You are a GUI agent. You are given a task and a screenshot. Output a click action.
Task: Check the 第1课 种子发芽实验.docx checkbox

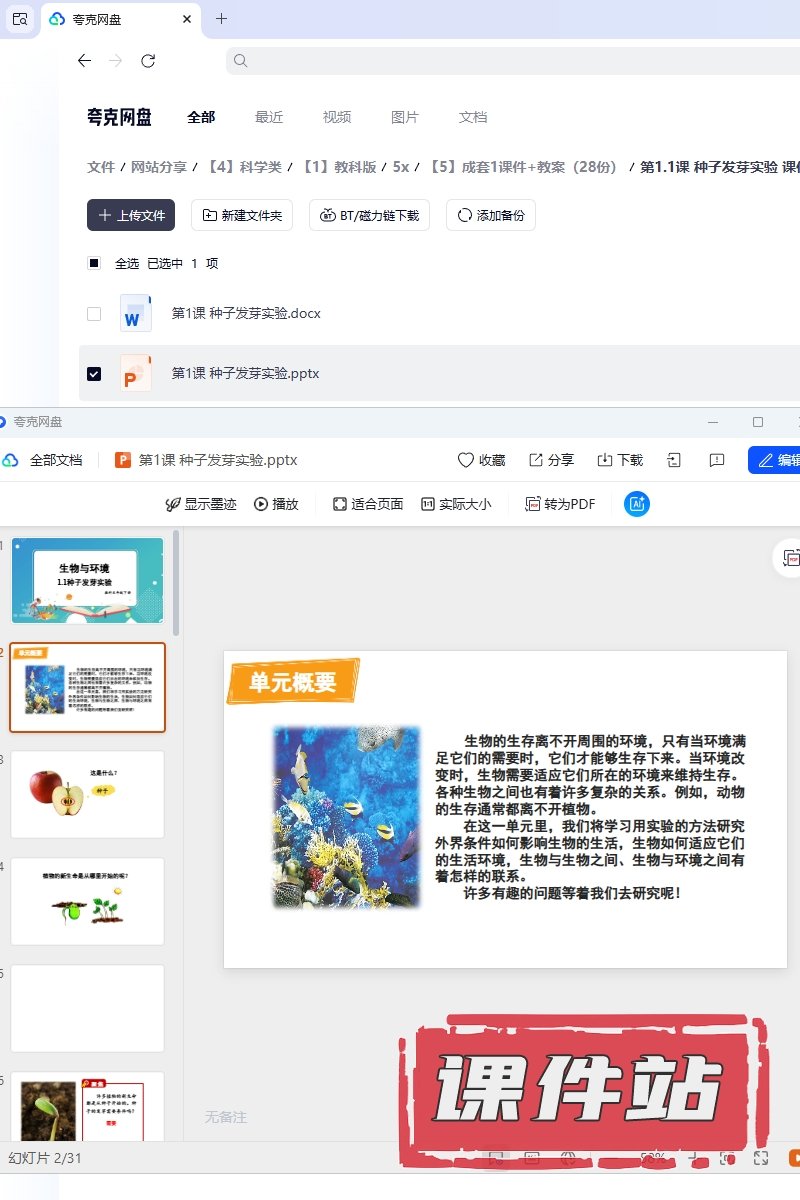[94, 313]
